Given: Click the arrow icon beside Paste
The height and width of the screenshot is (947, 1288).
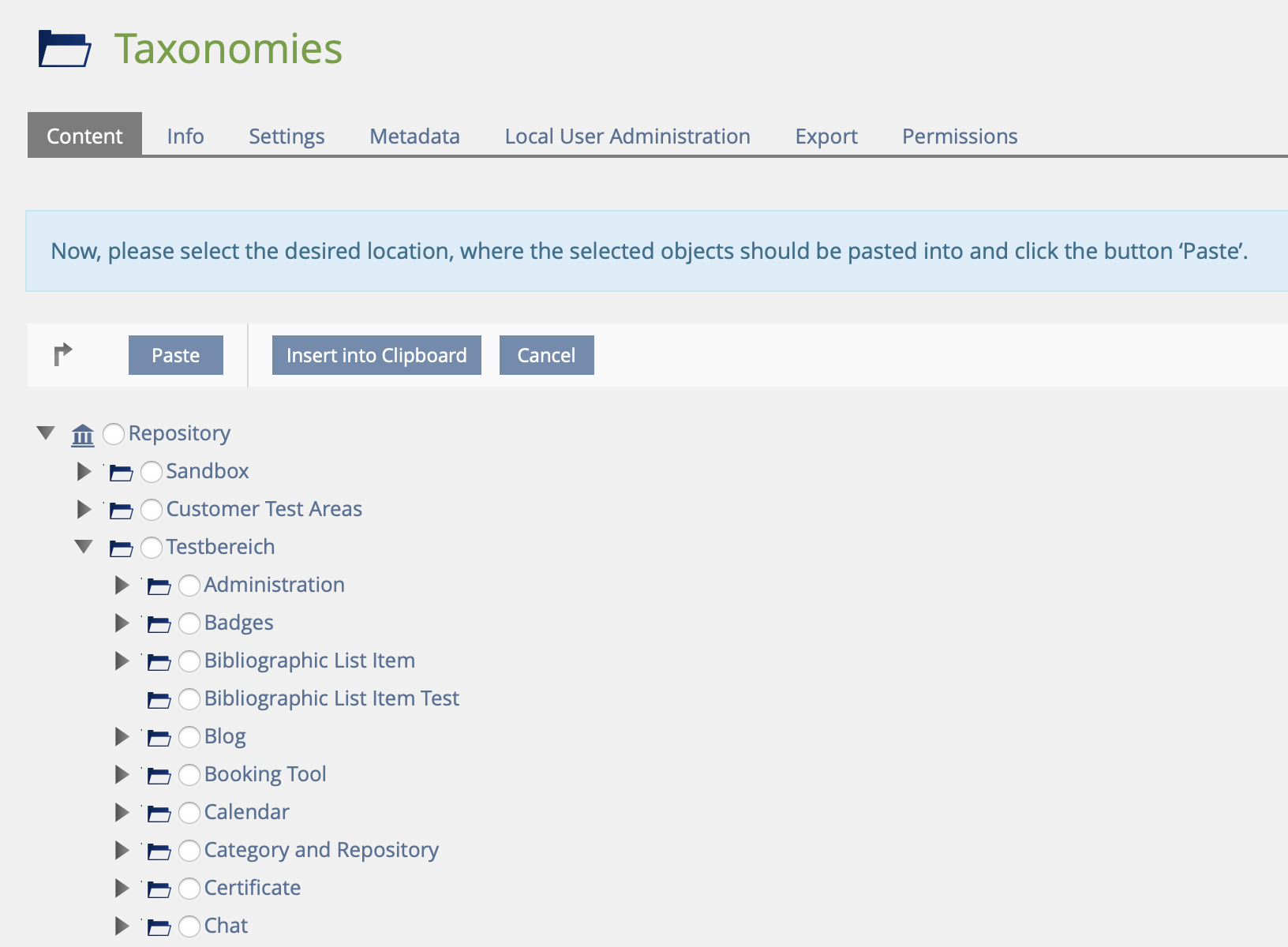Looking at the screenshot, I should click(62, 355).
